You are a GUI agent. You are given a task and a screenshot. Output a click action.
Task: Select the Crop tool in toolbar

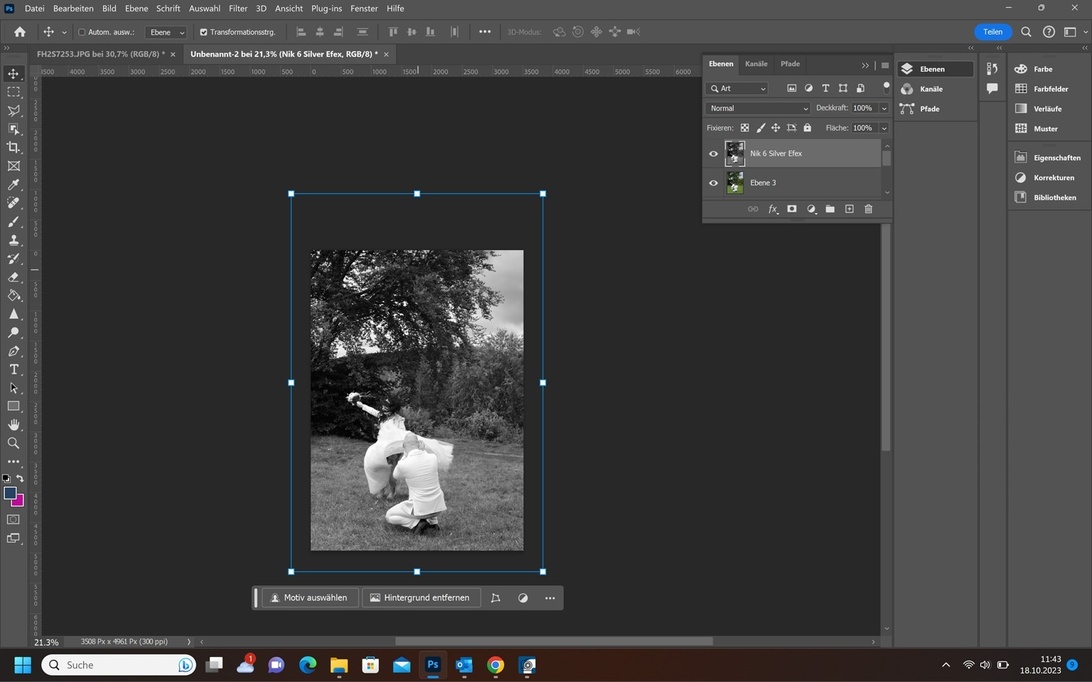(14, 147)
